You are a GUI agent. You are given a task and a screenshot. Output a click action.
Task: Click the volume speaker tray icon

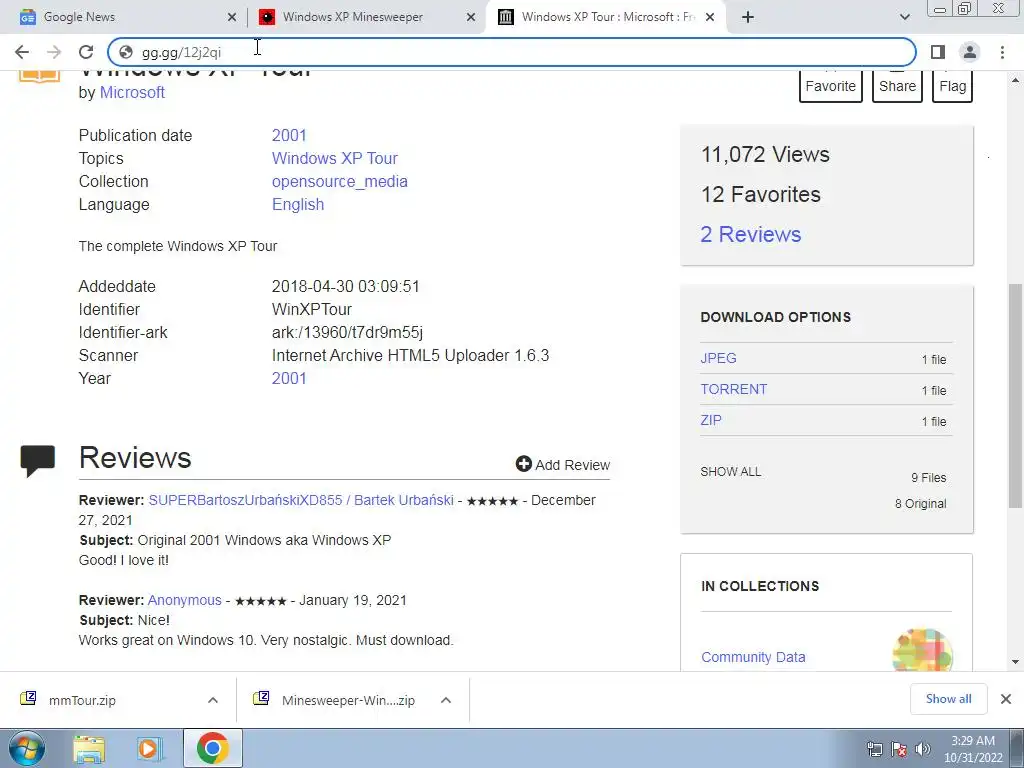coord(923,749)
